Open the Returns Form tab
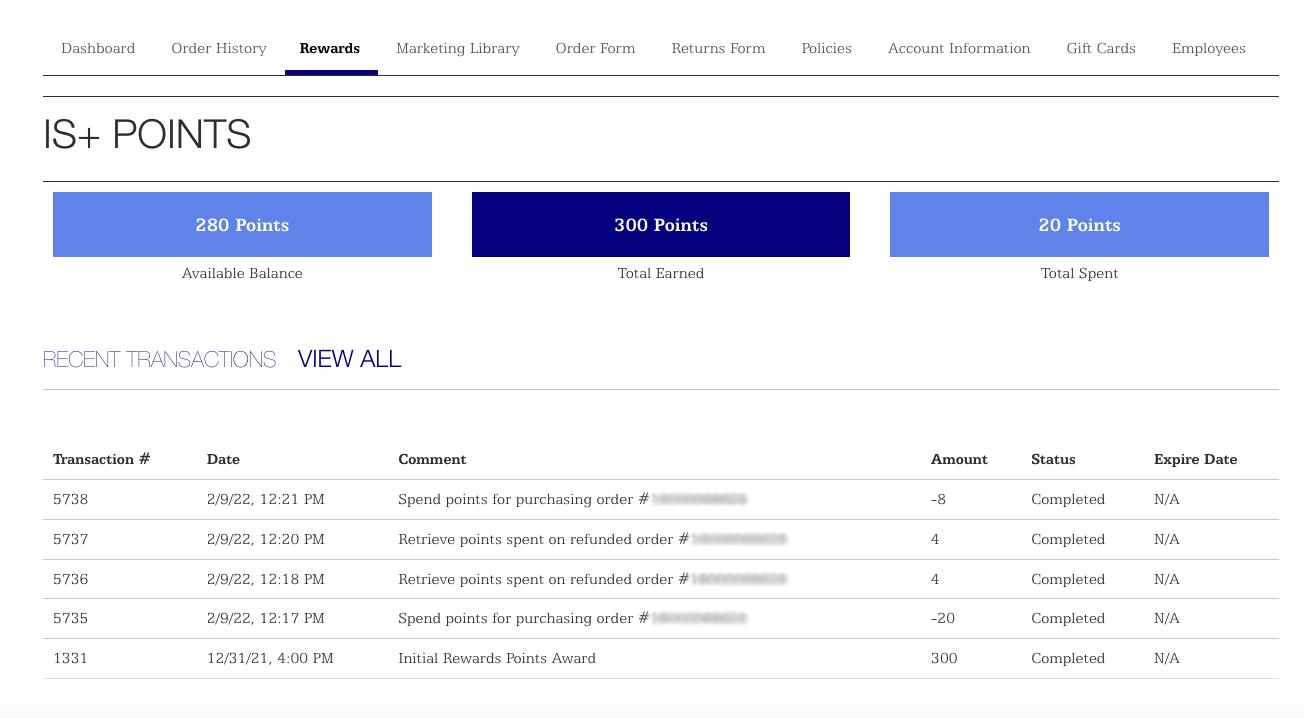This screenshot has height=718, width=1304. pyautogui.click(x=718, y=48)
